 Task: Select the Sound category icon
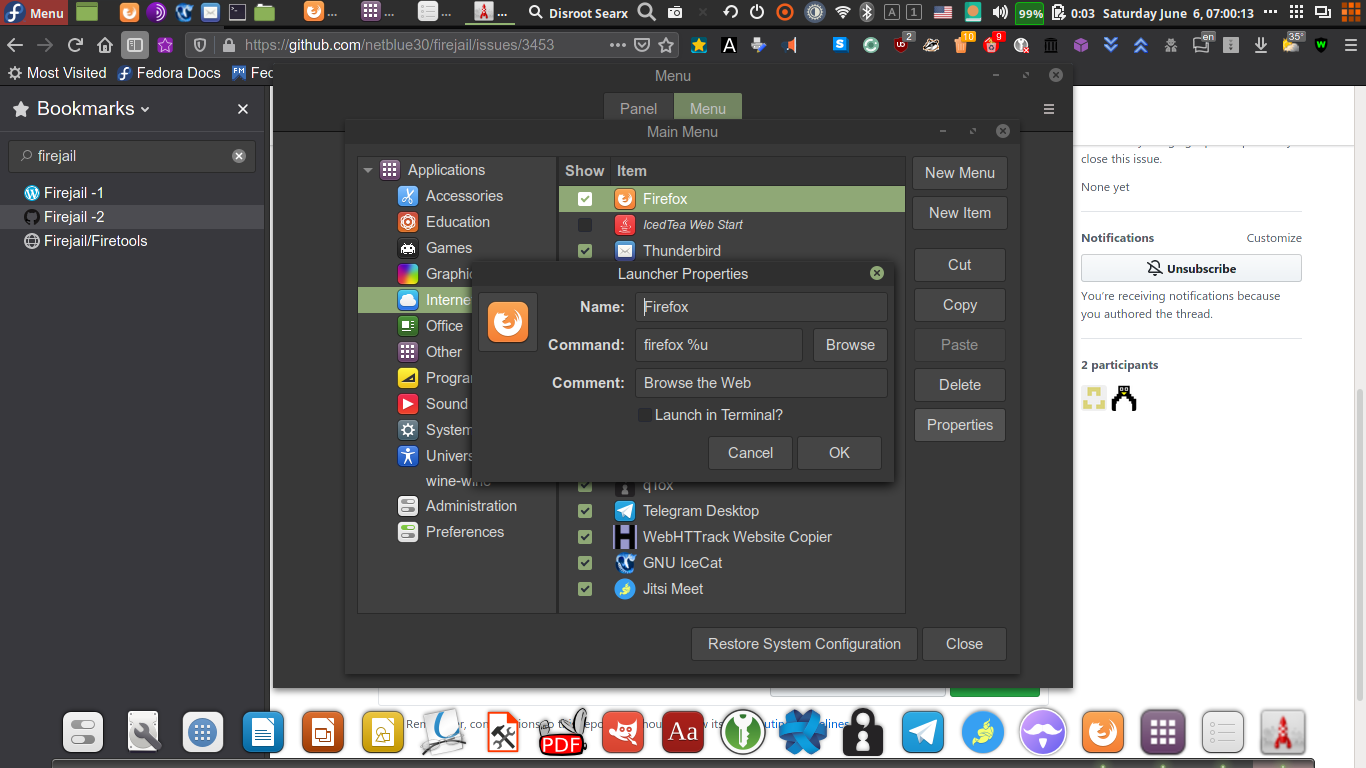pos(407,404)
